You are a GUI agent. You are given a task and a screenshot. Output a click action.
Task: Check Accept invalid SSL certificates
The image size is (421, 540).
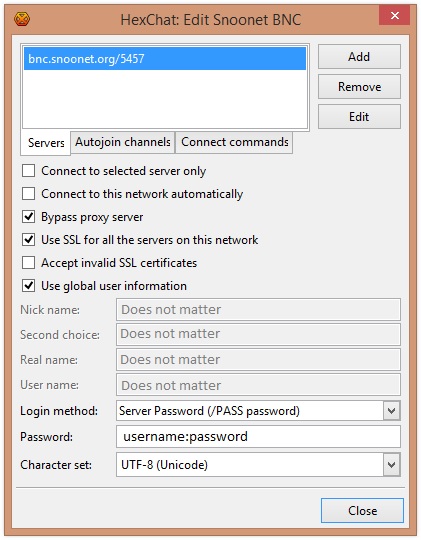point(28,263)
